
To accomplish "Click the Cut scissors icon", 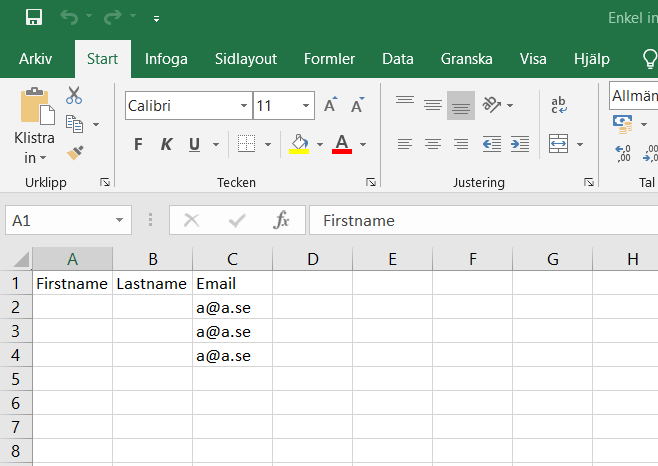I will click(74, 95).
